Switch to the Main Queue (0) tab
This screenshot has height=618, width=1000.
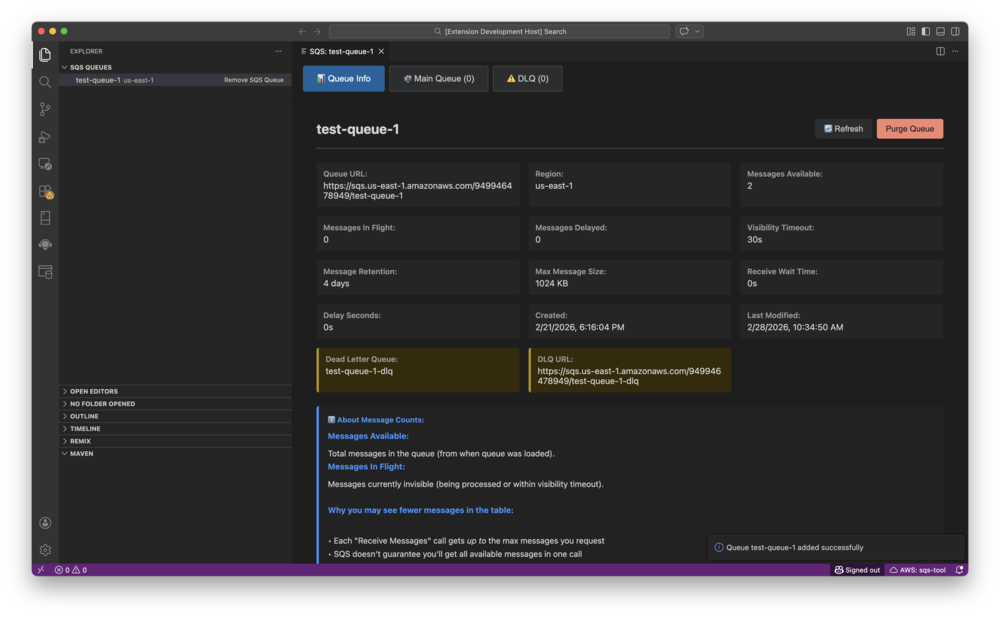tap(439, 78)
